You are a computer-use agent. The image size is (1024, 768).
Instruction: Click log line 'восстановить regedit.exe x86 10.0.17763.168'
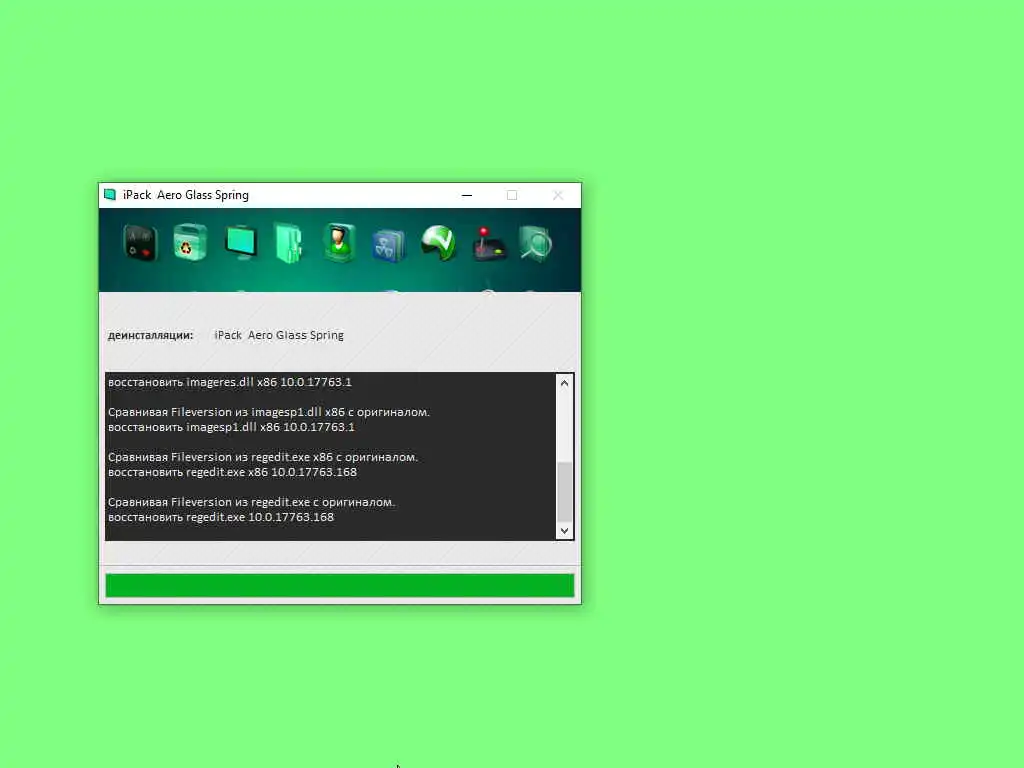[x=232, y=472]
